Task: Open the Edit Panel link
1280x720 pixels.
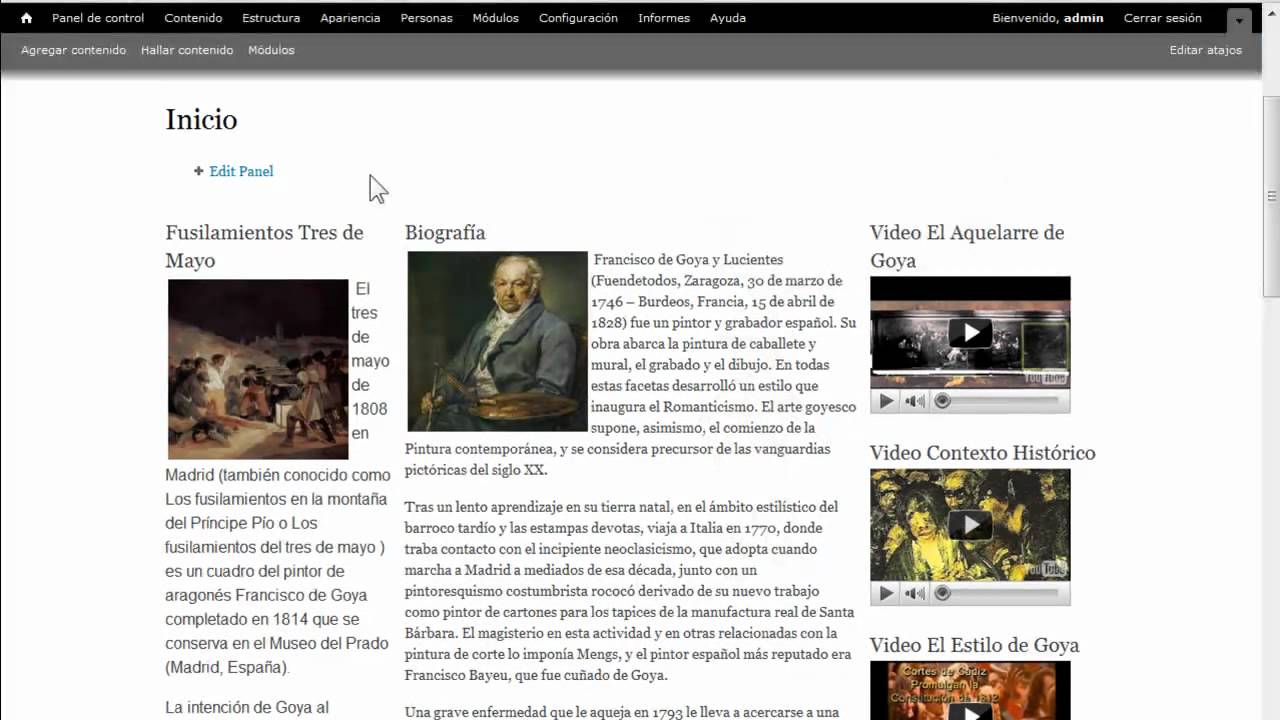Action: point(241,171)
